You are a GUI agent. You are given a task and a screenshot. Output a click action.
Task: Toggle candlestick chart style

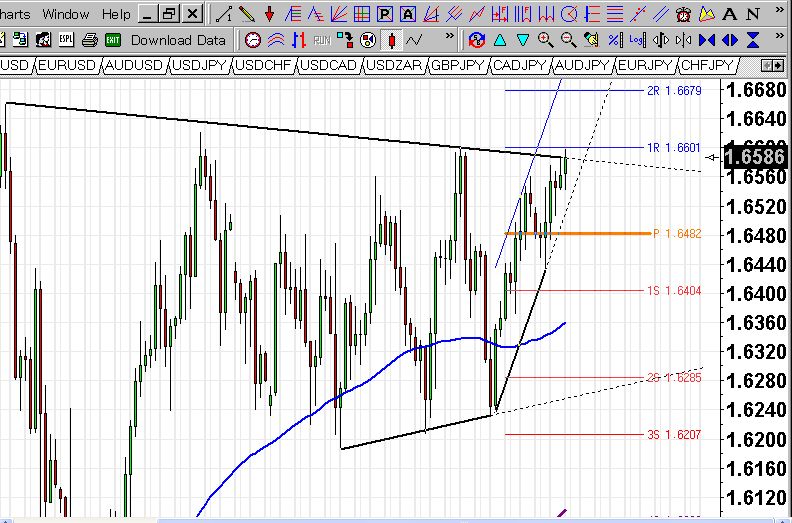coord(391,39)
